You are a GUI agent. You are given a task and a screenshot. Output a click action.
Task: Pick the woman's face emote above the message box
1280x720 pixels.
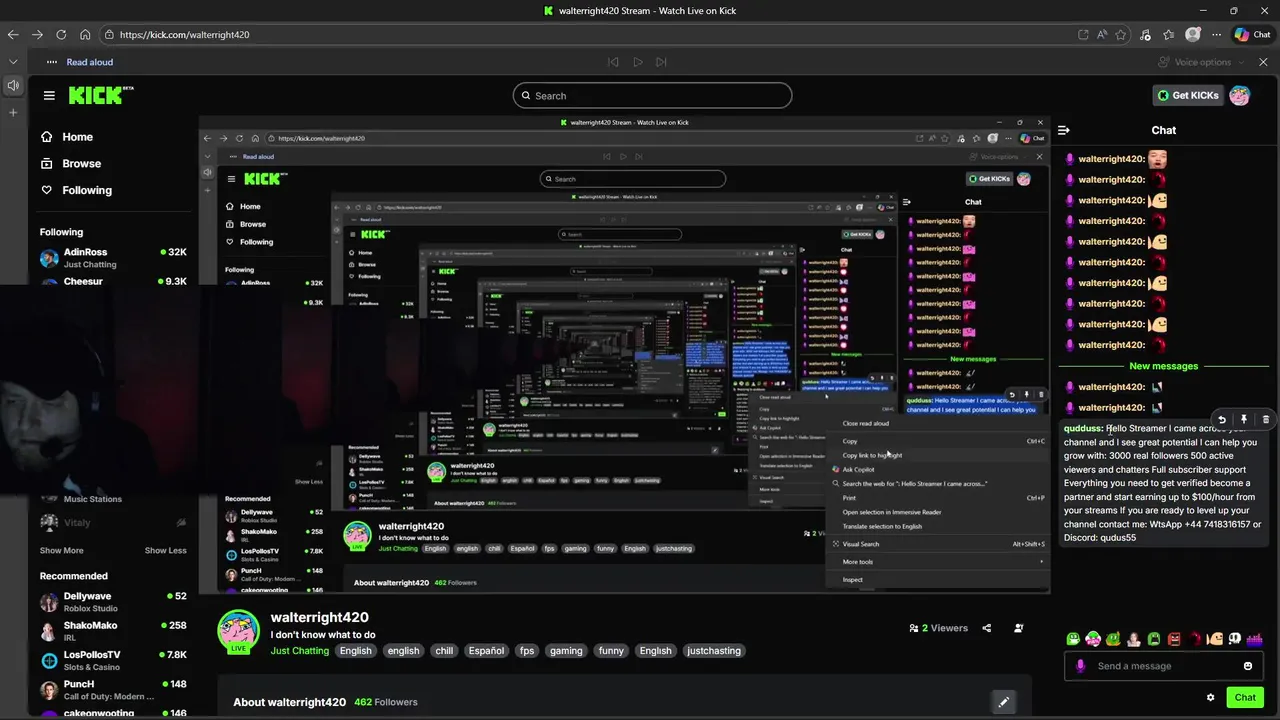click(1134, 639)
